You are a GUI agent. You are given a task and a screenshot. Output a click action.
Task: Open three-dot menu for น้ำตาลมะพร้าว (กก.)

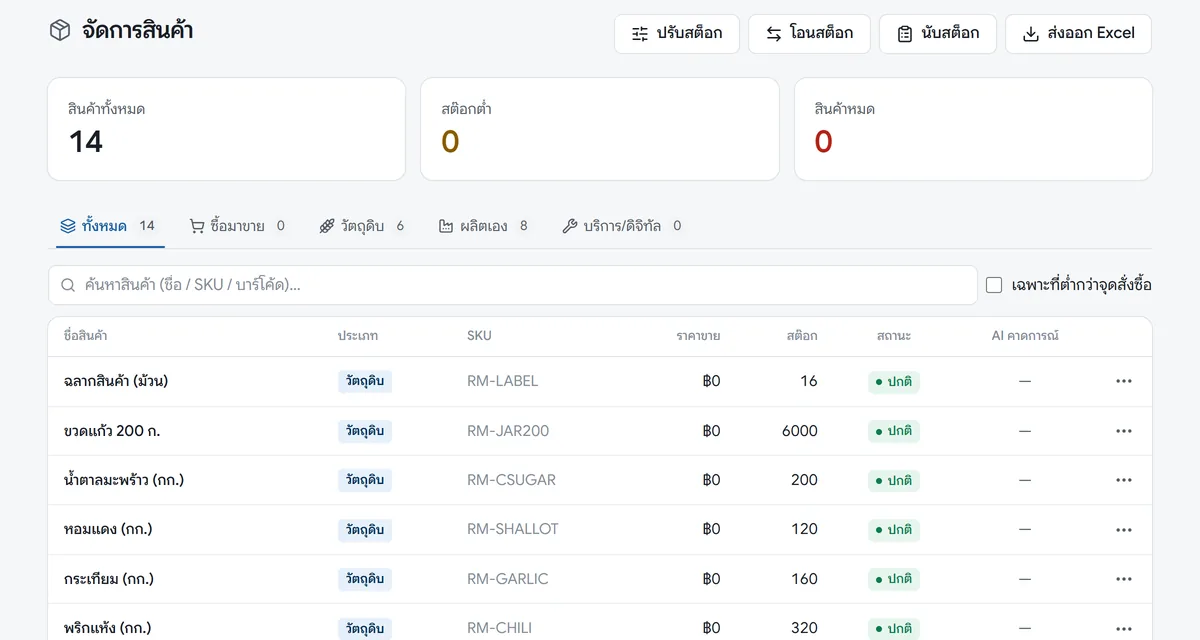[1124, 480]
